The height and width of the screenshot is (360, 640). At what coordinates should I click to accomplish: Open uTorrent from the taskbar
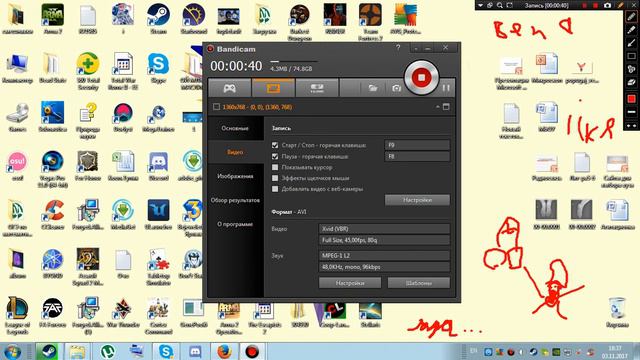pyautogui.click(x=108, y=351)
